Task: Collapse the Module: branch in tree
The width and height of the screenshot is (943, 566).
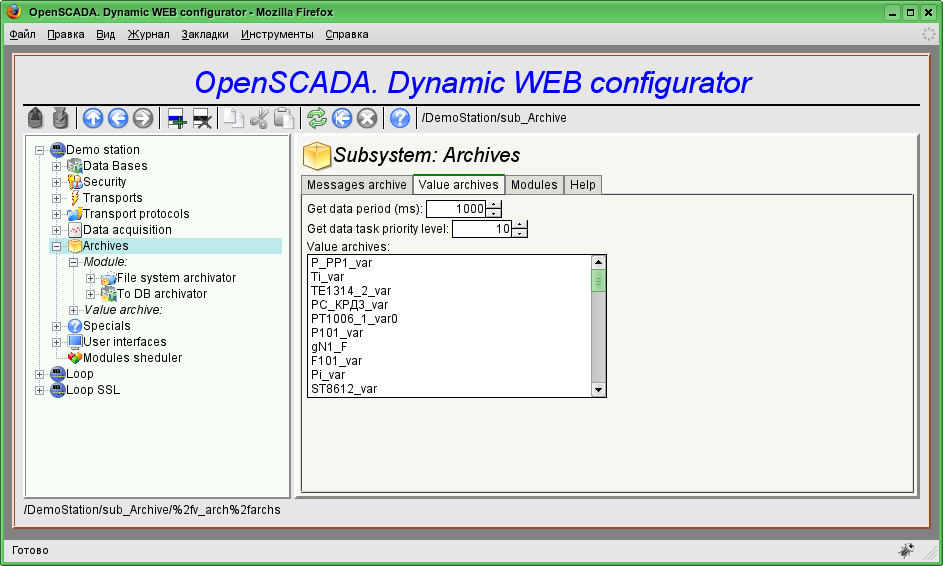Action: (x=73, y=262)
